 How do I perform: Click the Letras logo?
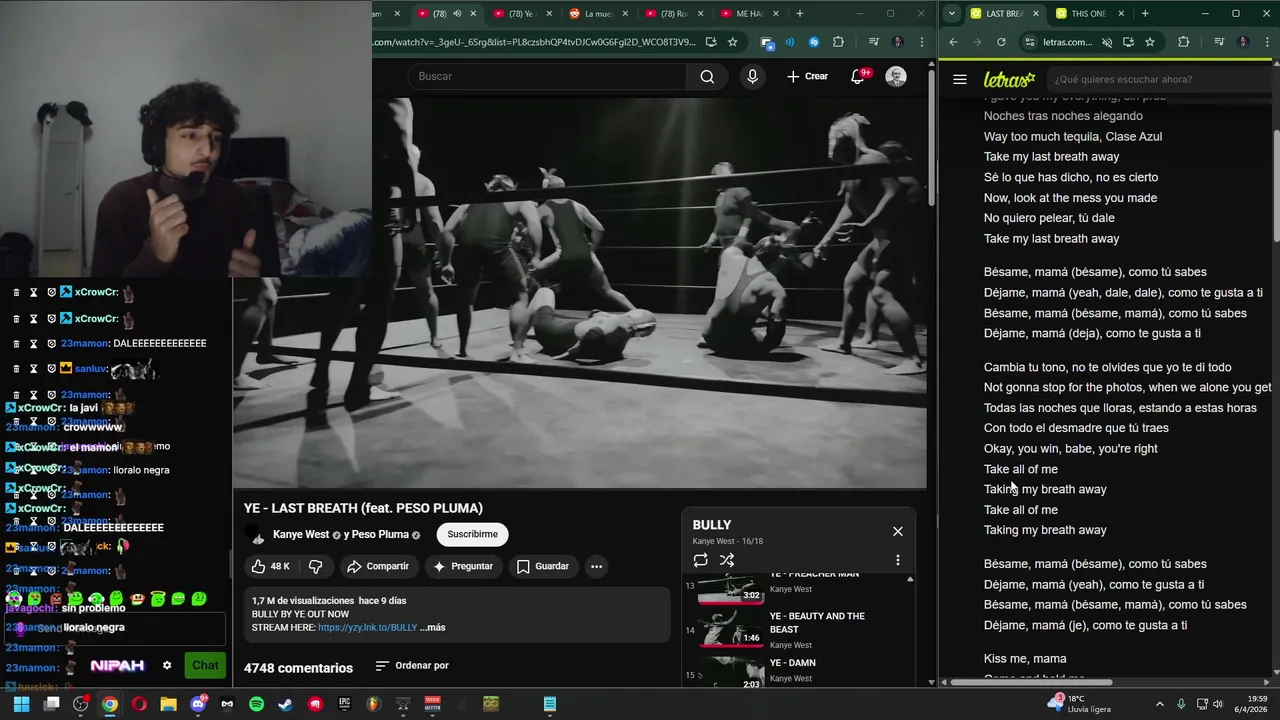(x=1009, y=79)
